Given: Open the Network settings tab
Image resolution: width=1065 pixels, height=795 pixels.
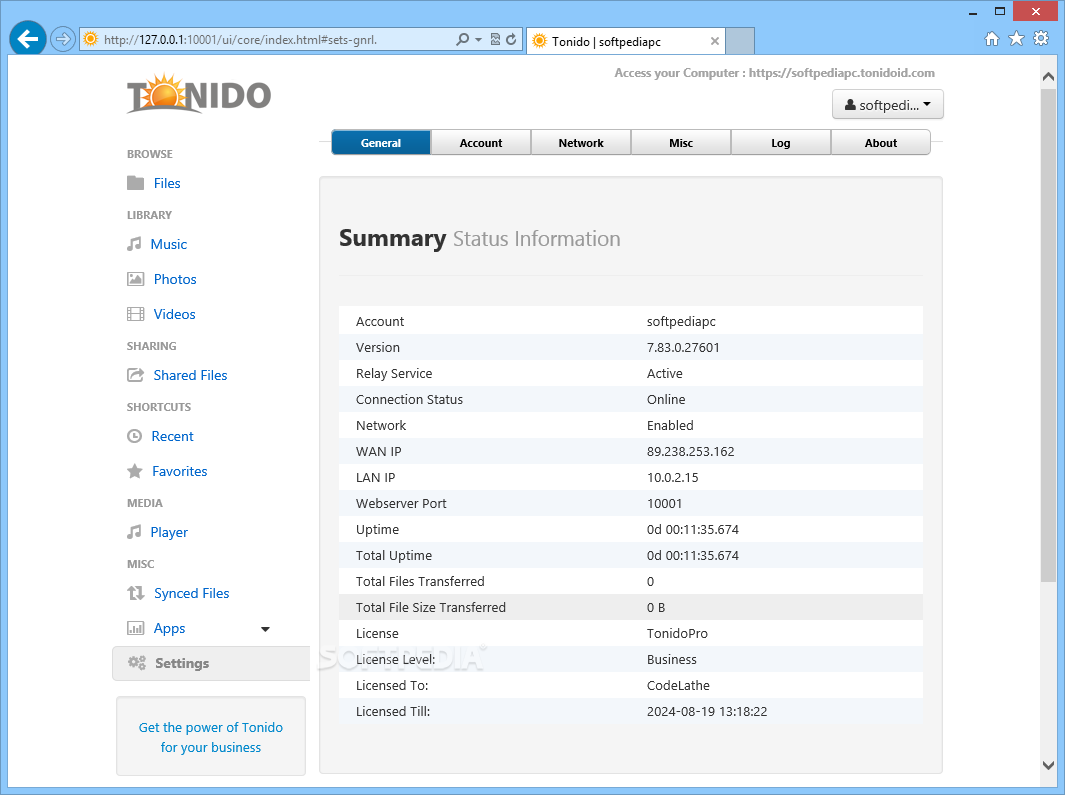Looking at the screenshot, I should pos(581,143).
